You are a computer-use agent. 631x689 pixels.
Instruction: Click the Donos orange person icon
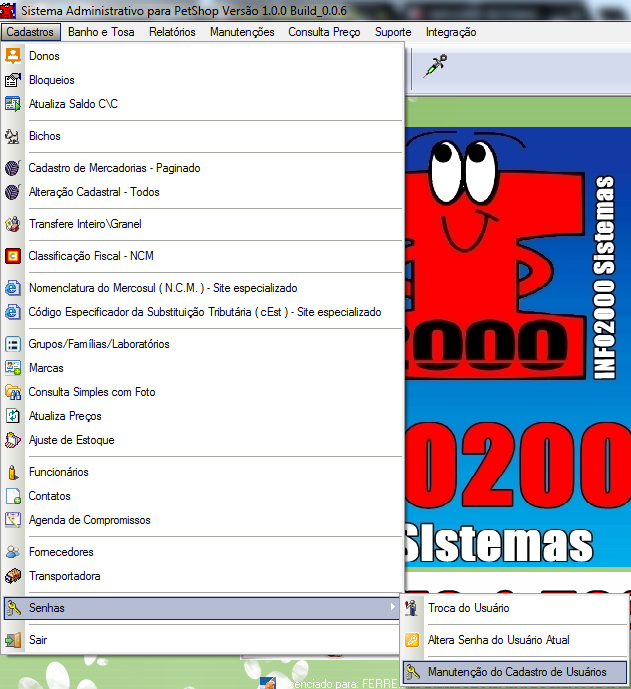tap(13, 56)
